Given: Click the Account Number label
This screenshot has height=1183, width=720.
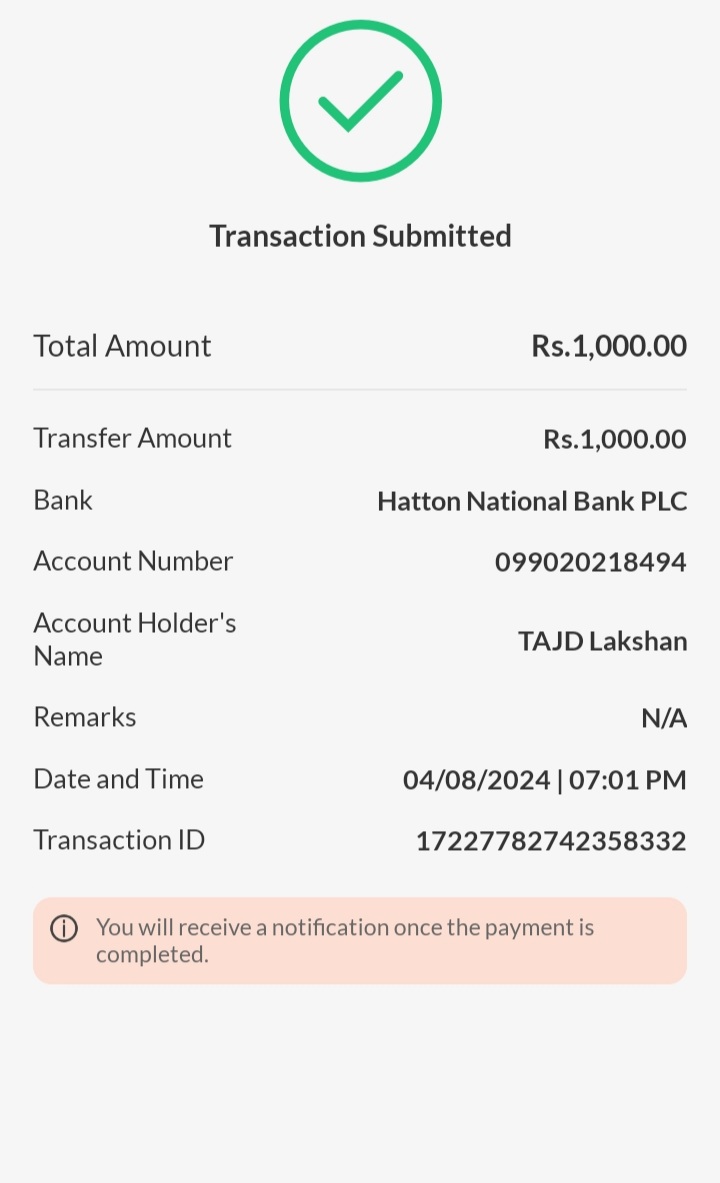Looking at the screenshot, I should coord(133,561).
